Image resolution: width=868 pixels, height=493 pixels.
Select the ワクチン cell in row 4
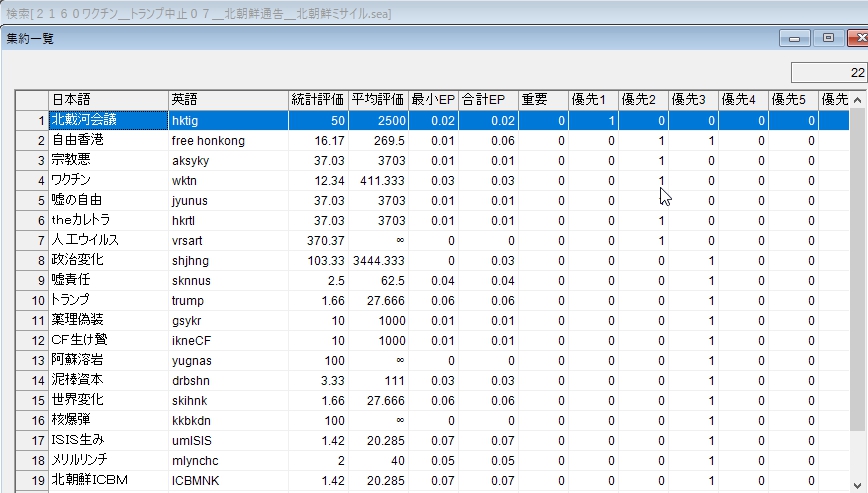click(108, 181)
